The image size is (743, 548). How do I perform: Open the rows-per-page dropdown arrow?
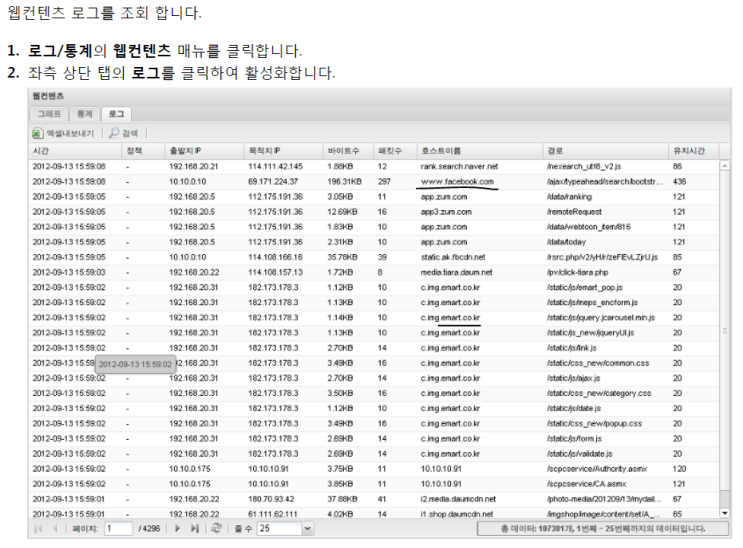(x=308, y=529)
